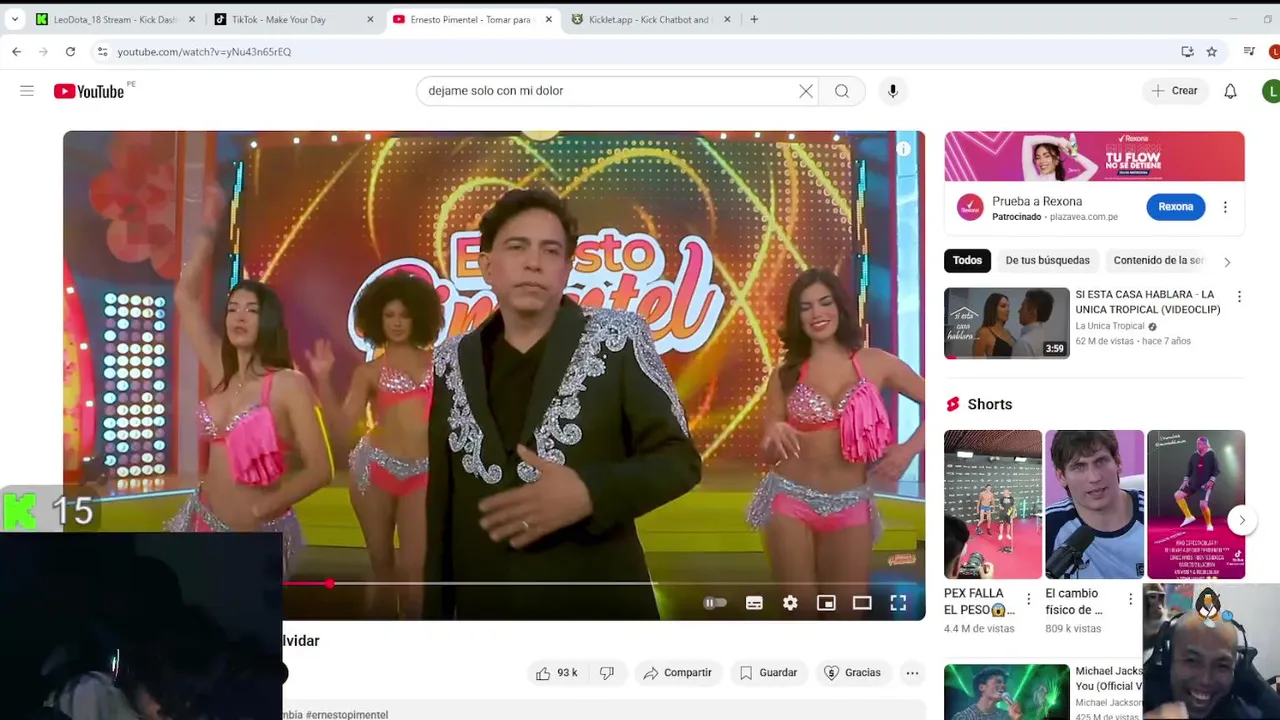This screenshot has height=720, width=1280.
Task: Like the video with thumbs up
Action: pos(557,673)
